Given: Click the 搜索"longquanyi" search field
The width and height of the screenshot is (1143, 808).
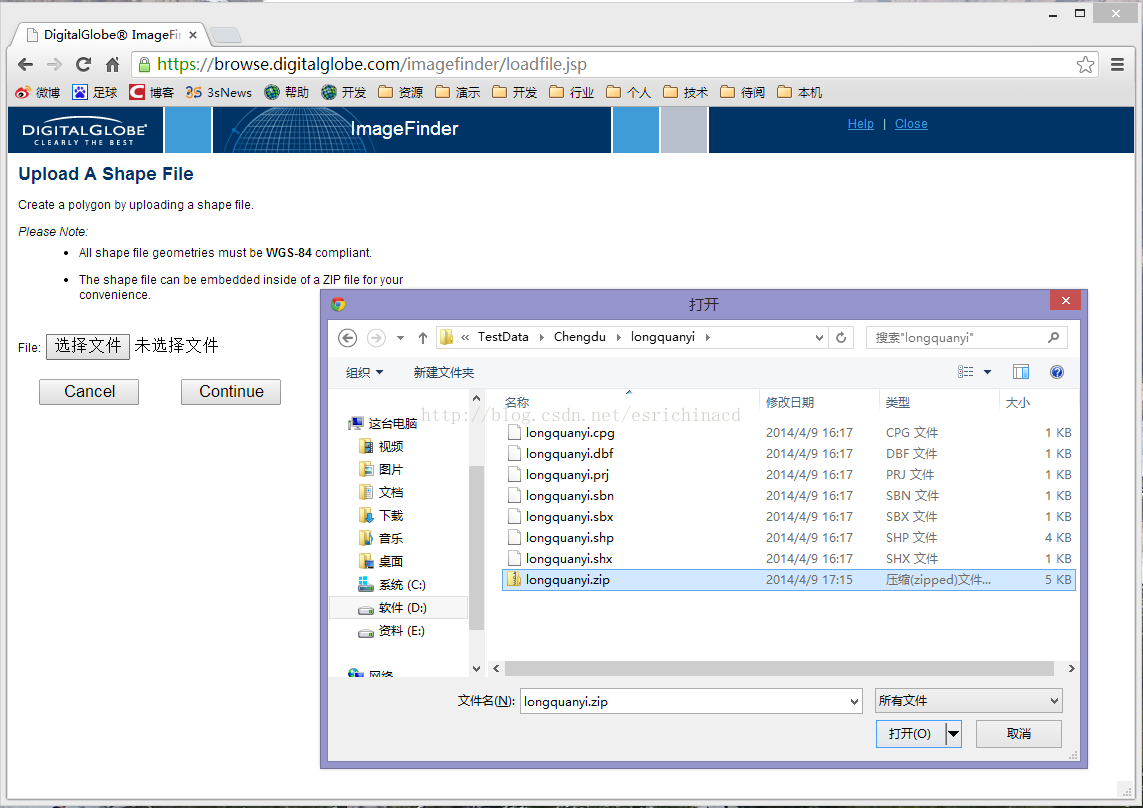Looking at the screenshot, I should click(x=967, y=338).
